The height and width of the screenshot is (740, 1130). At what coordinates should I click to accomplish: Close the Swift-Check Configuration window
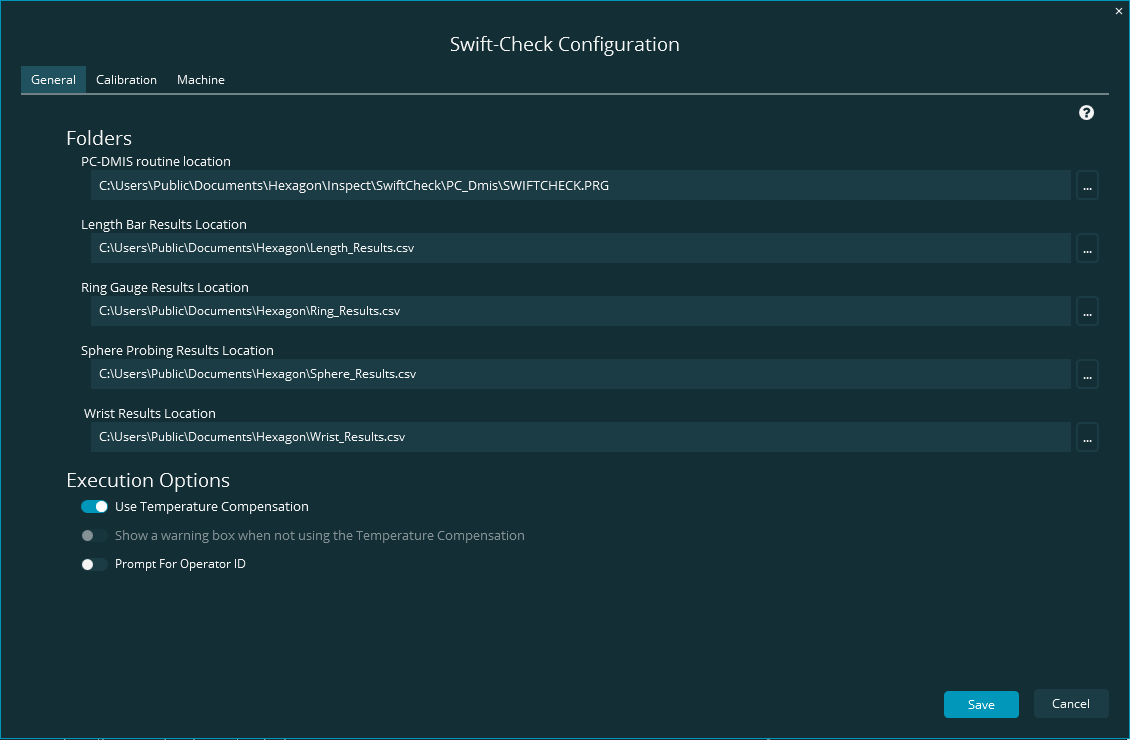coord(1118,11)
